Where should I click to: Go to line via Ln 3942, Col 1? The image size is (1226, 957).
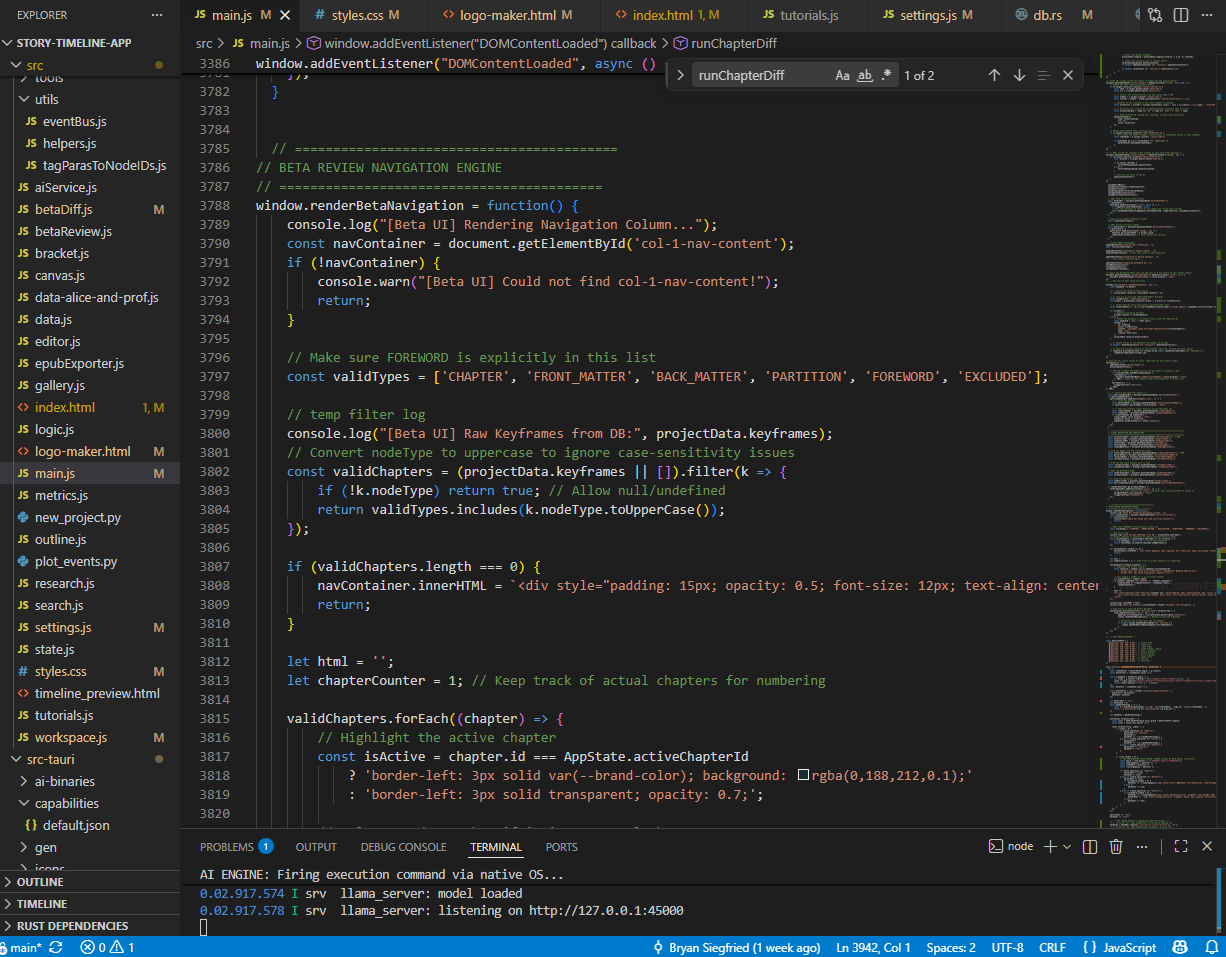873,947
